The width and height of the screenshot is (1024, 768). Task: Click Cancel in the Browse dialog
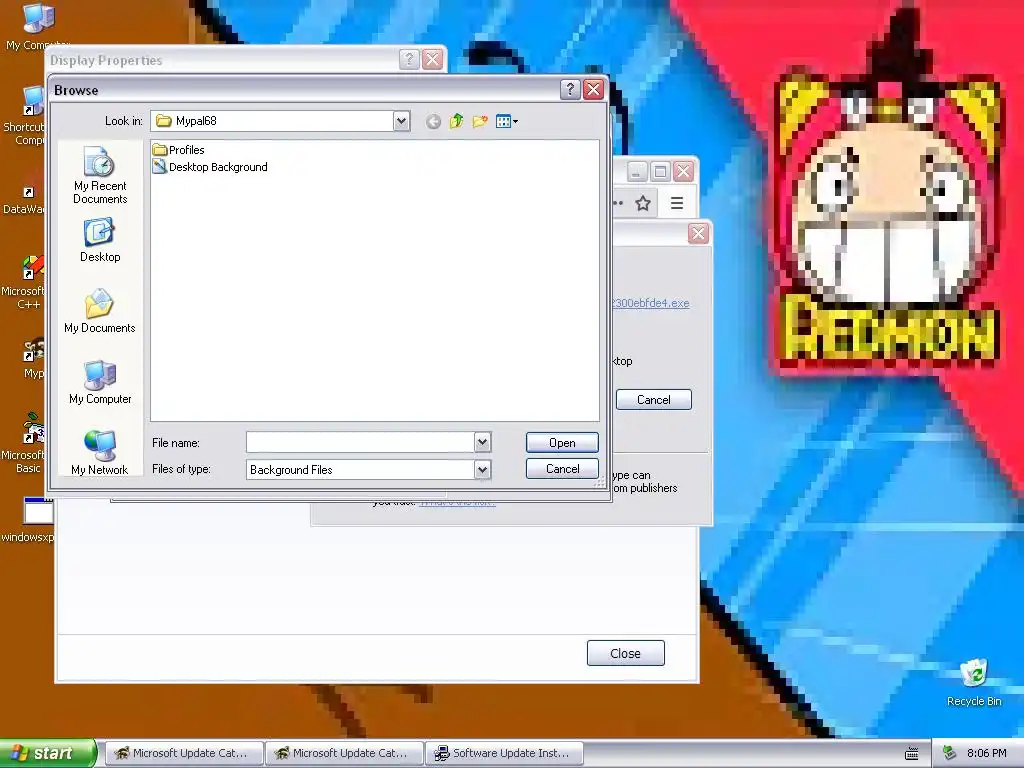[x=562, y=469]
